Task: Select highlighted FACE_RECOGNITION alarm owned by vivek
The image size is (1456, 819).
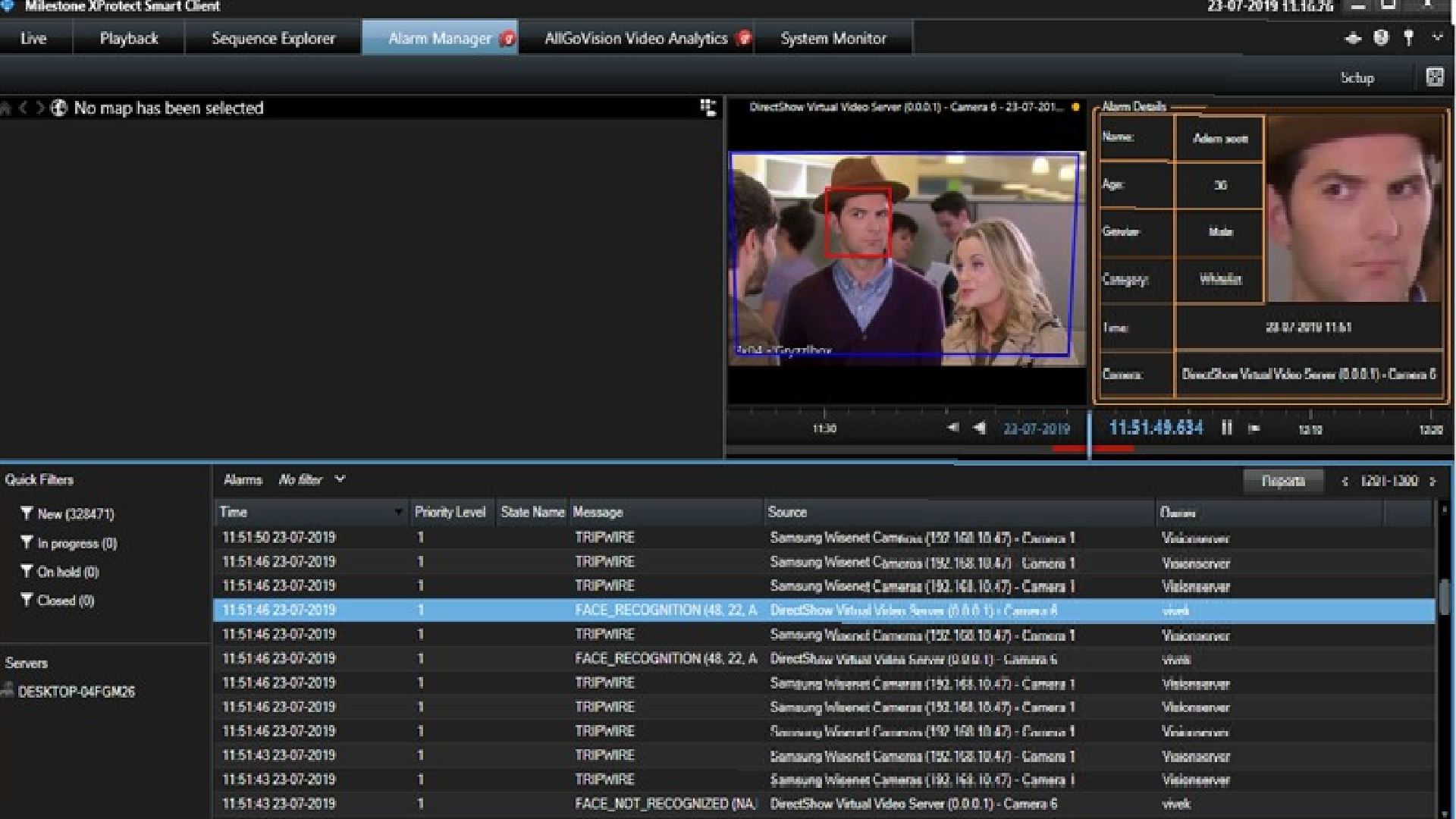Action: (x=824, y=610)
